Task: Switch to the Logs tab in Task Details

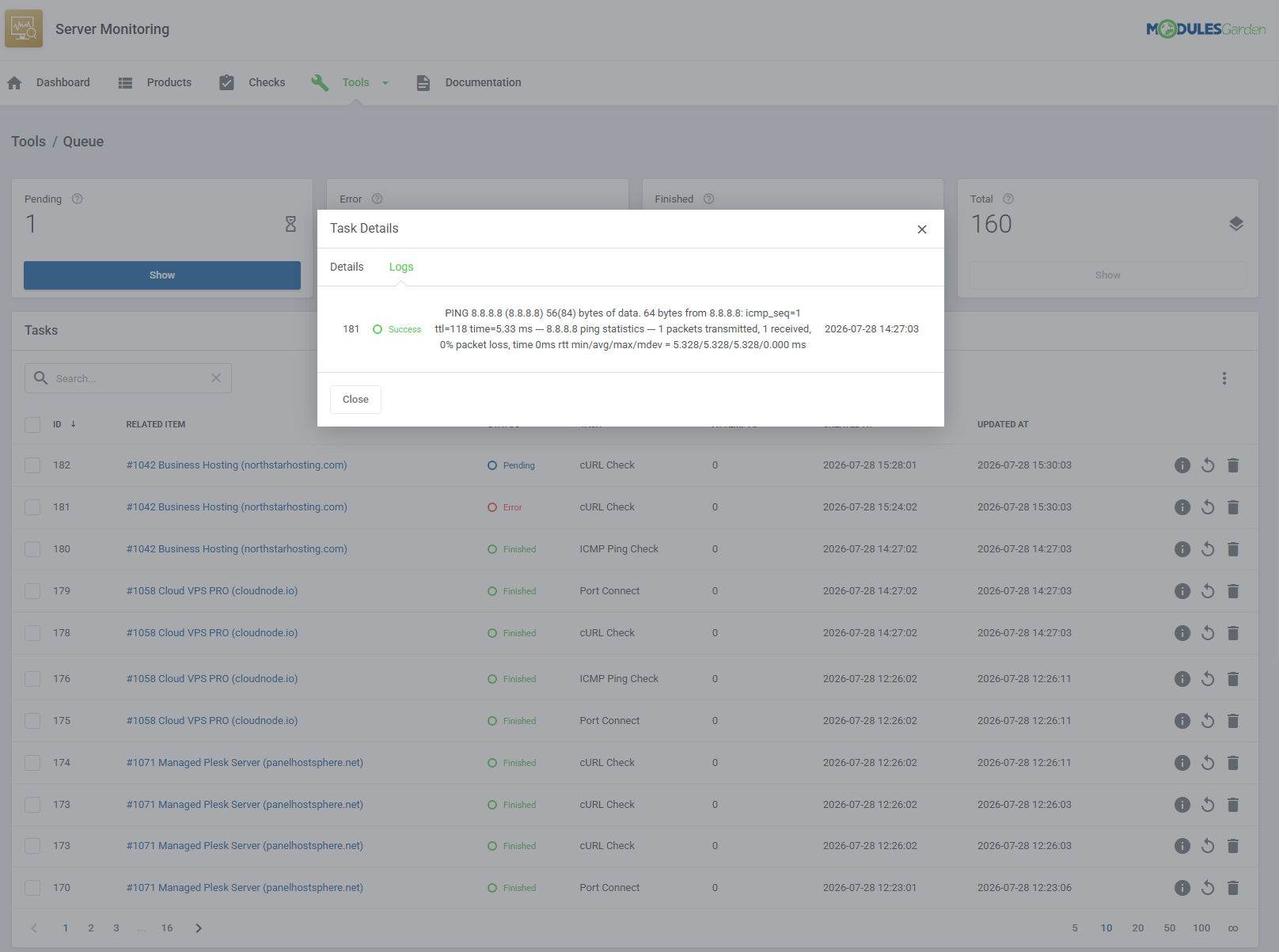Action: [401, 267]
